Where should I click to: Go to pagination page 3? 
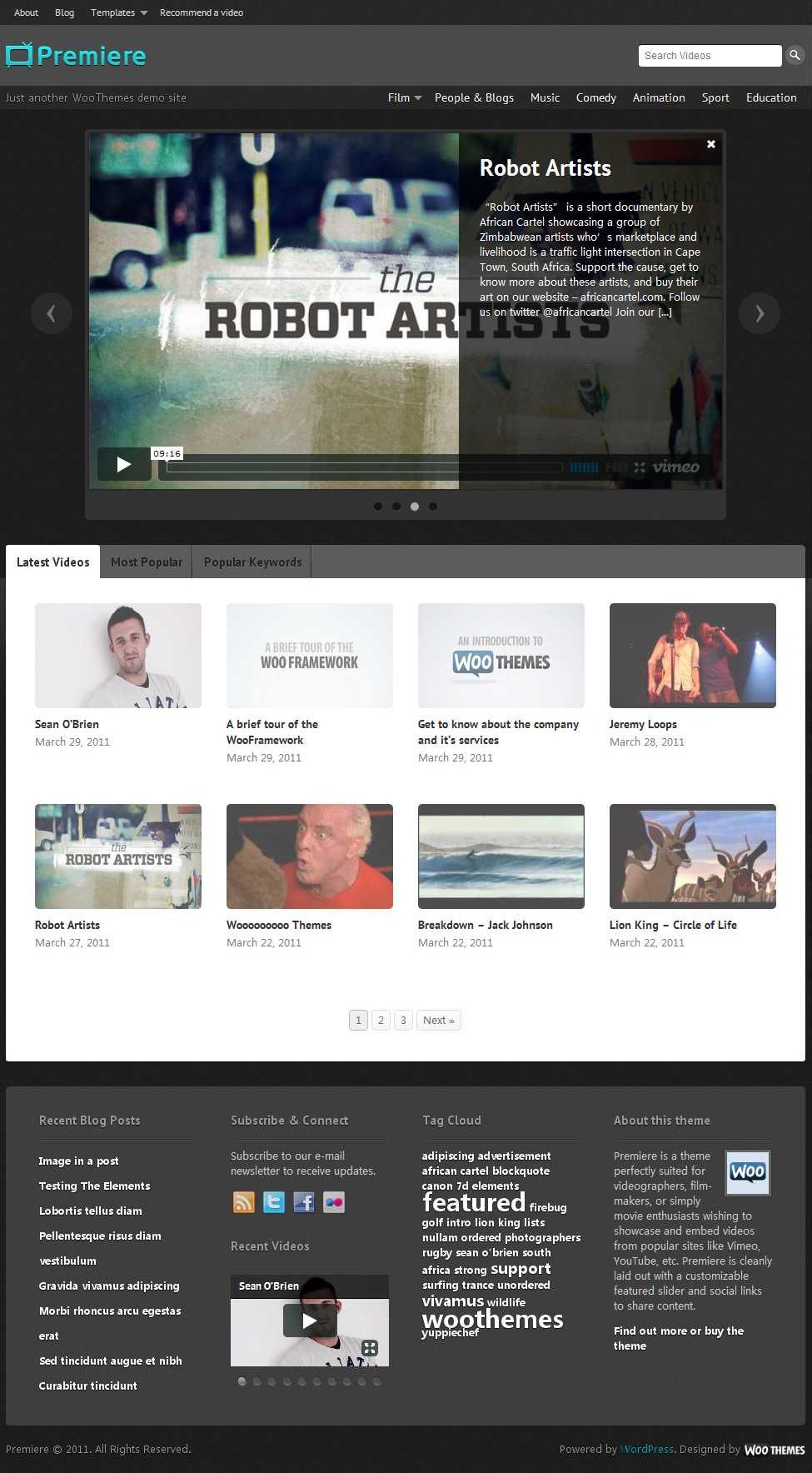[x=403, y=1020]
